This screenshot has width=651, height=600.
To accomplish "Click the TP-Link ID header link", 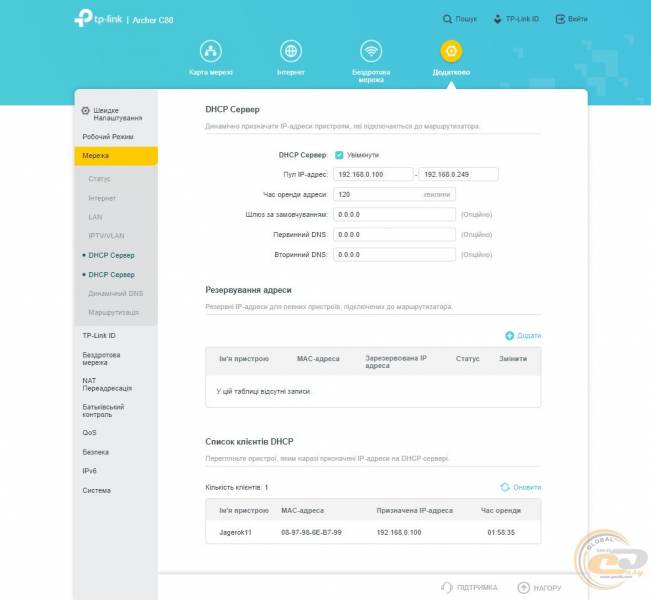I will (x=522, y=19).
